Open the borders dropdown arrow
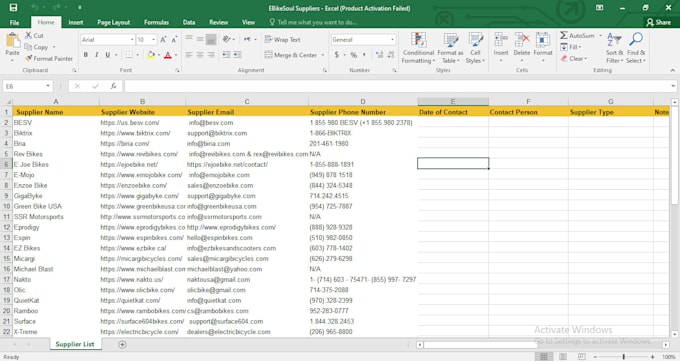 (137, 55)
